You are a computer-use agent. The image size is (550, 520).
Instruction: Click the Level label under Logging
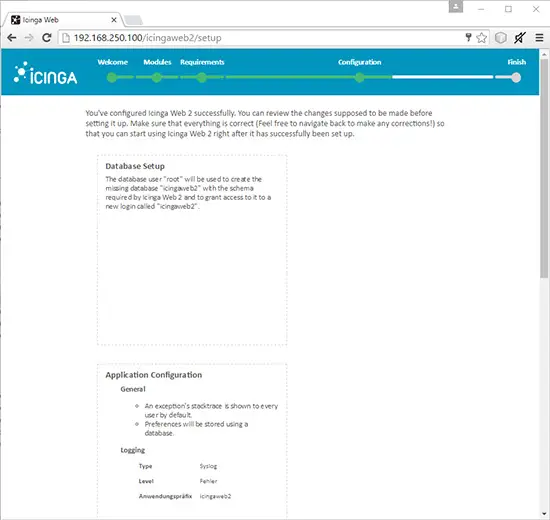click(146, 481)
